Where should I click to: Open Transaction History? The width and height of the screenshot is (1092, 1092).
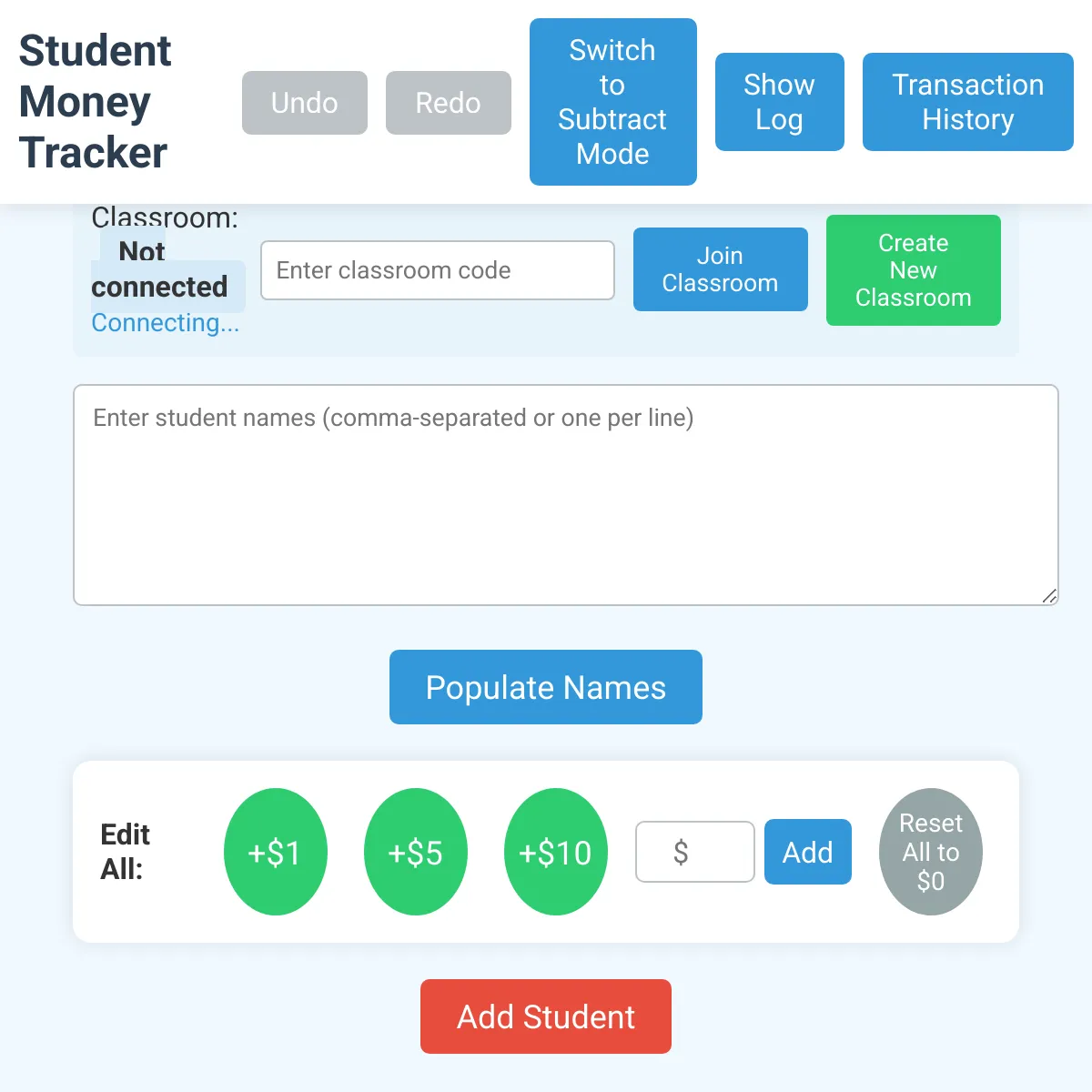pyautogui.click(x=968, y=102)
